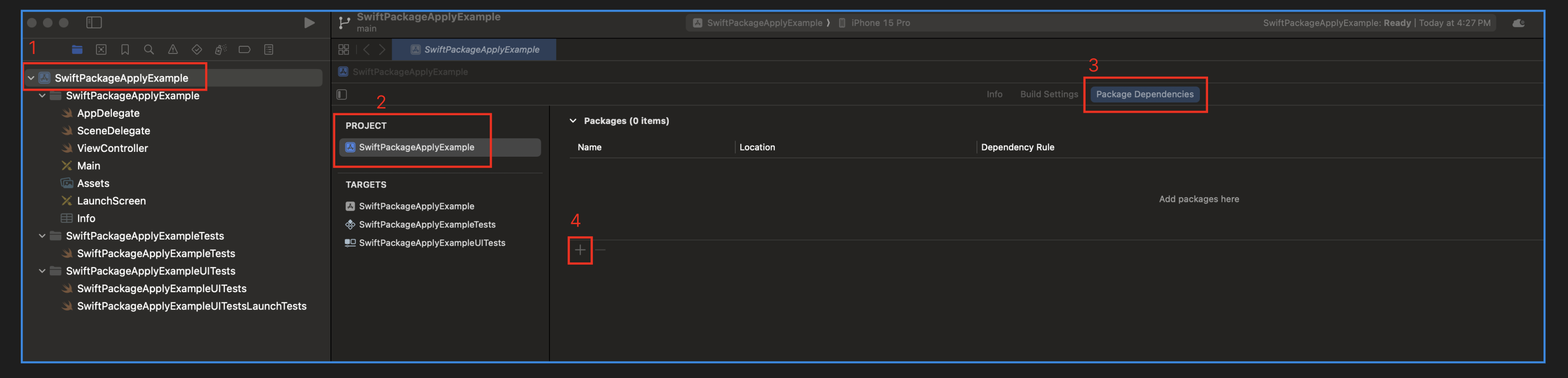The image size is (1568, 378).
Task: Click the Location column header
Action: [x=756, y=148]
